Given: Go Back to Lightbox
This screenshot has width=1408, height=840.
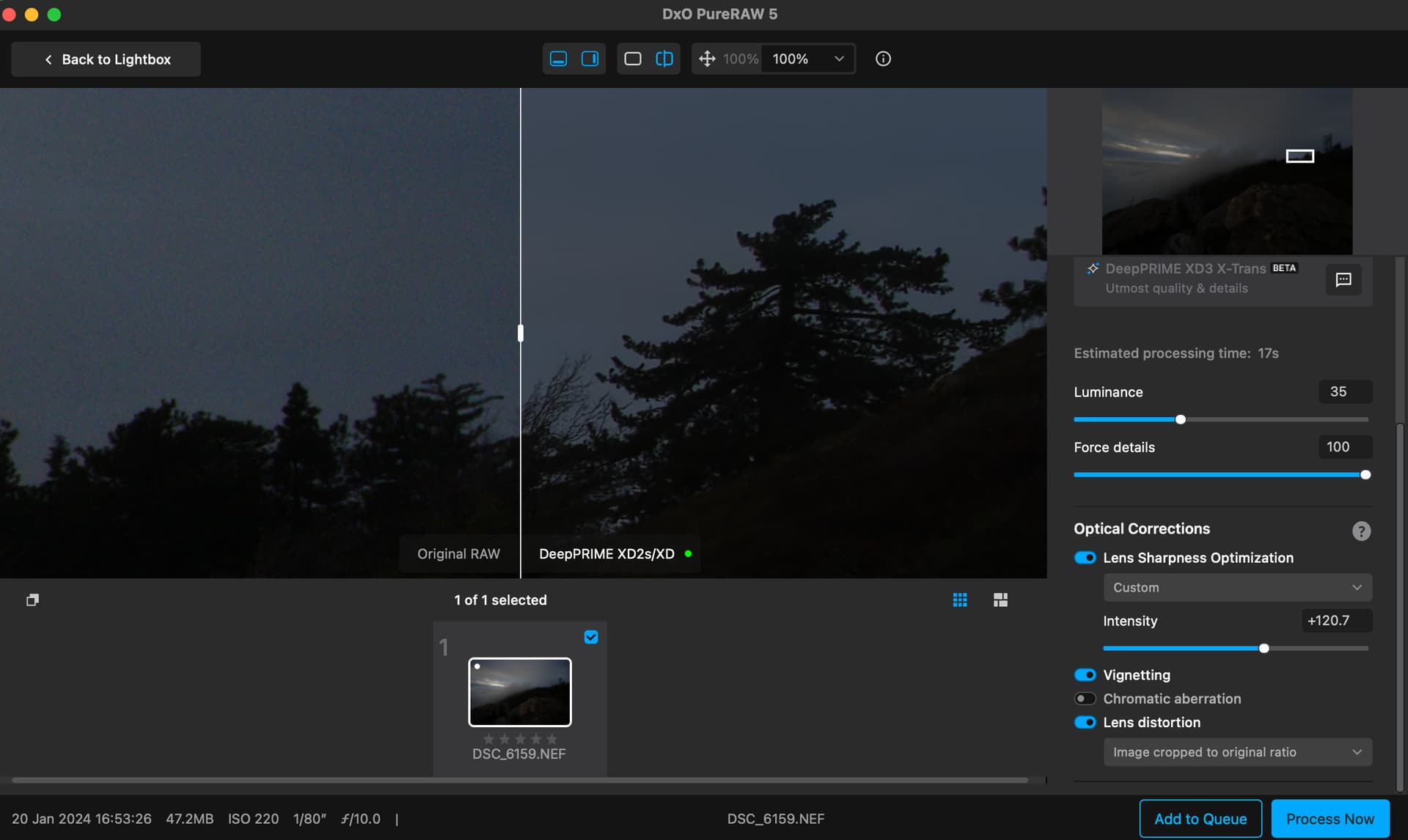Looking at the screenshot, I should tap(106, 59).
